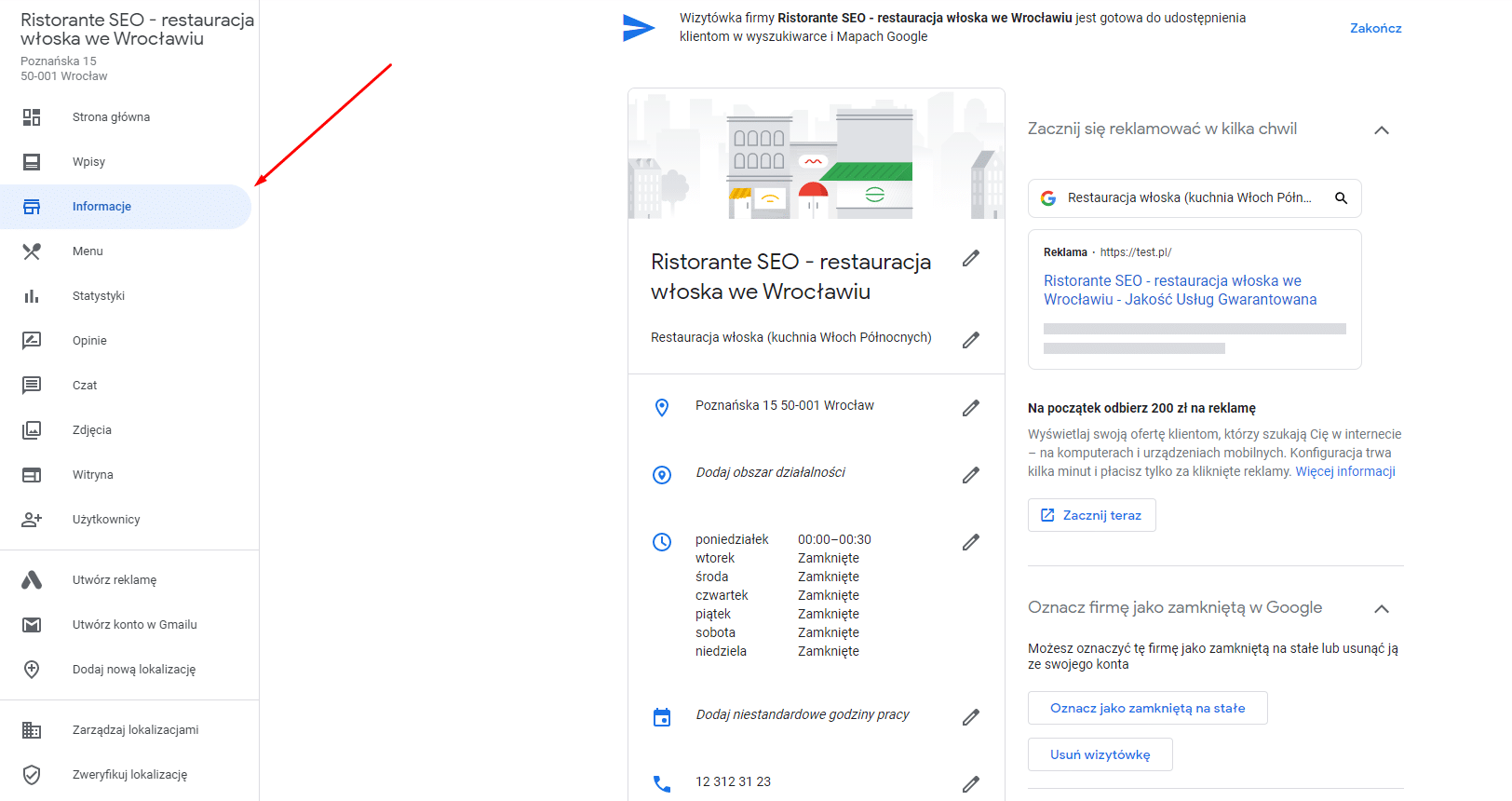Click the phone handset icon
The width and height of the screenshot is (1512, 801).
click(662, 784)
